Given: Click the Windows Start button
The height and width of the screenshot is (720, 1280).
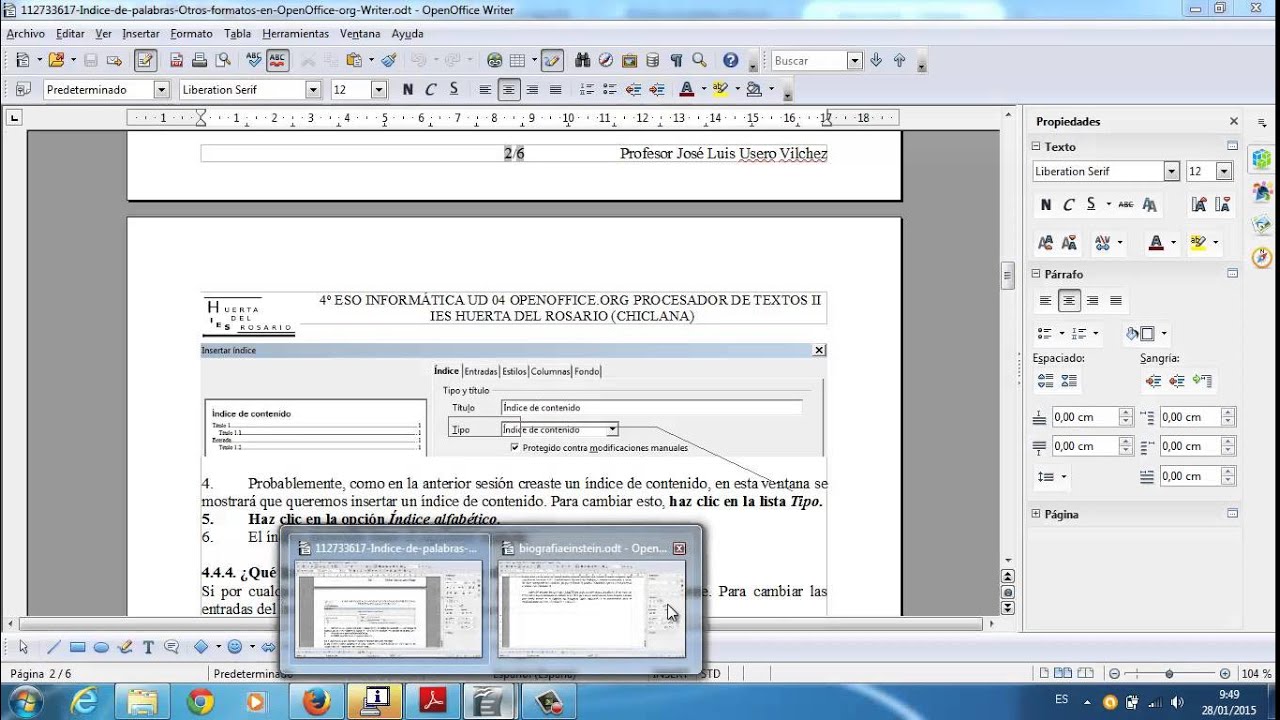Looking at the screenshot, I should (25, 701).
